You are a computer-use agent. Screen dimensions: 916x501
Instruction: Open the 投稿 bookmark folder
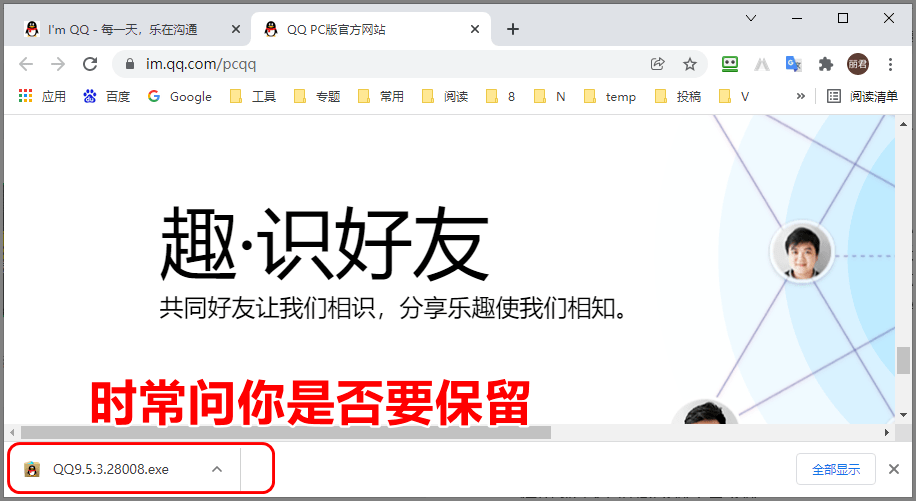click(678, 96)
